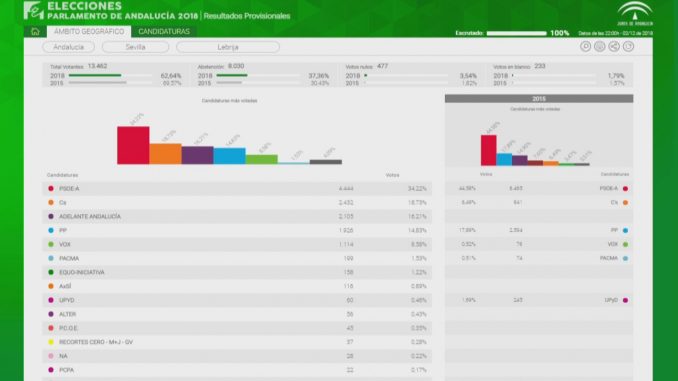Select the EQUO-INICIATIVA row label
678x381 pixels.
pyautogui.click(x=82, y=272)
